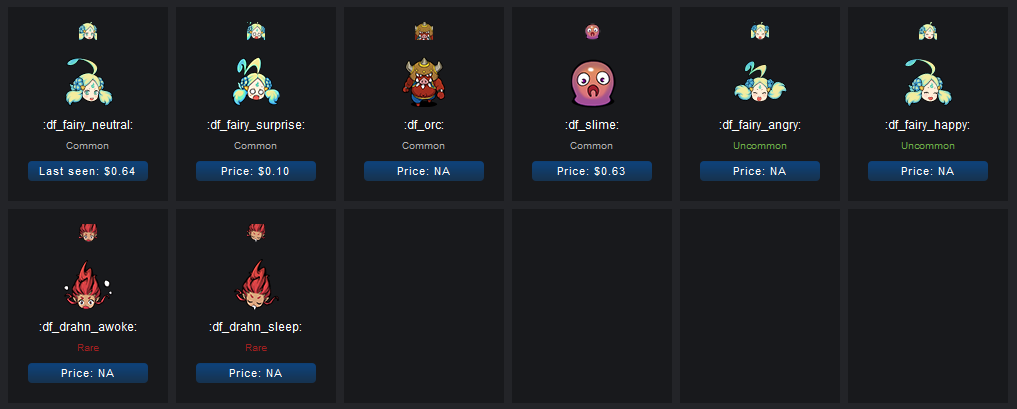1017x409 pixels.
Task: Click the Rare label under df_drahn_sleep
Action: [x=256, y=348]
